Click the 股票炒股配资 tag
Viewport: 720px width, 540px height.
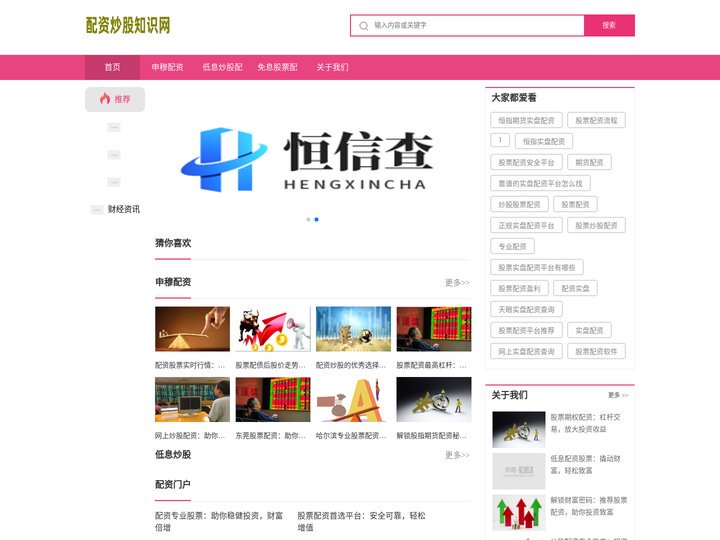point(596,225)
